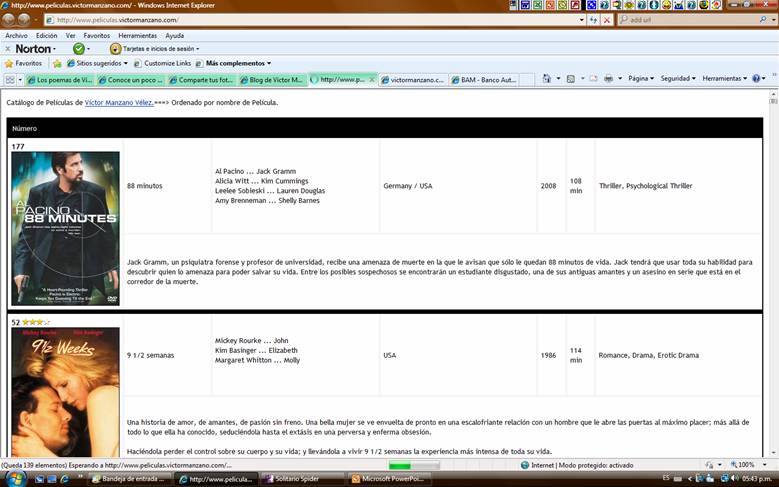Switch to Blog de Víctor M... tab

pyautogui.click(x=274, y=79)
